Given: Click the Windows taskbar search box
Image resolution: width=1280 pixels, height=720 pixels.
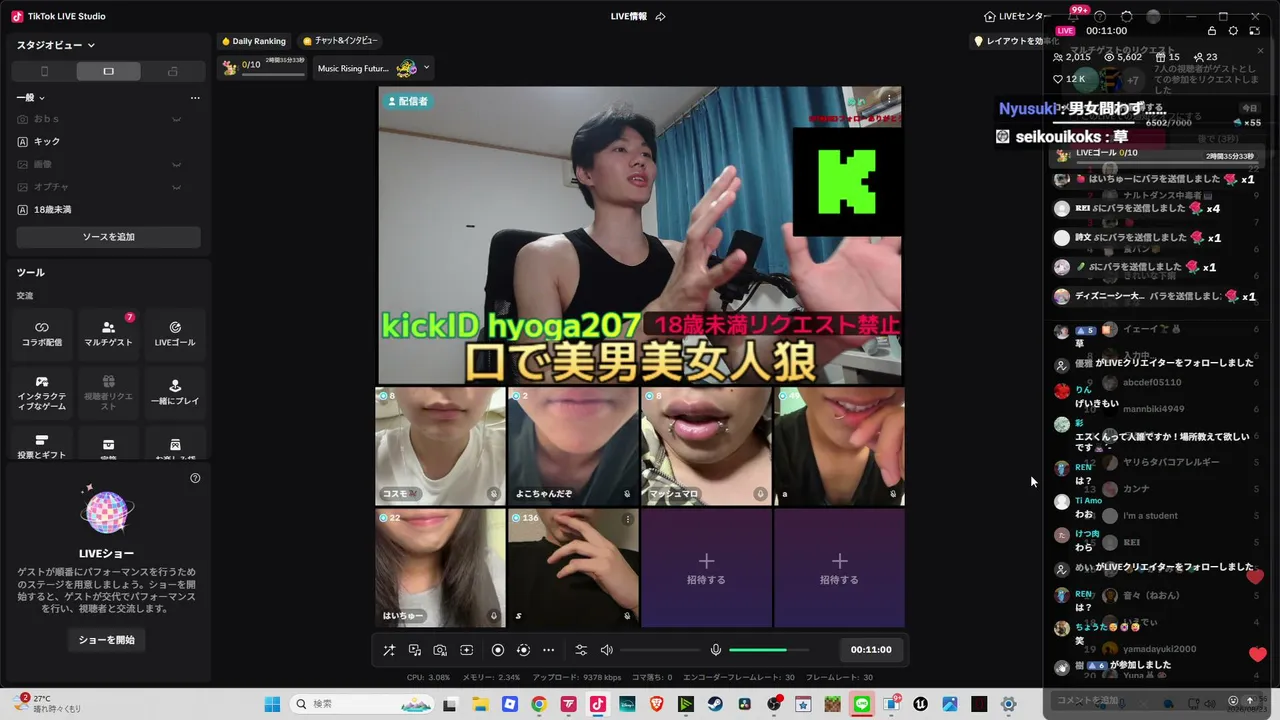Looking at the screenshot, I should (x=364, y=704).
